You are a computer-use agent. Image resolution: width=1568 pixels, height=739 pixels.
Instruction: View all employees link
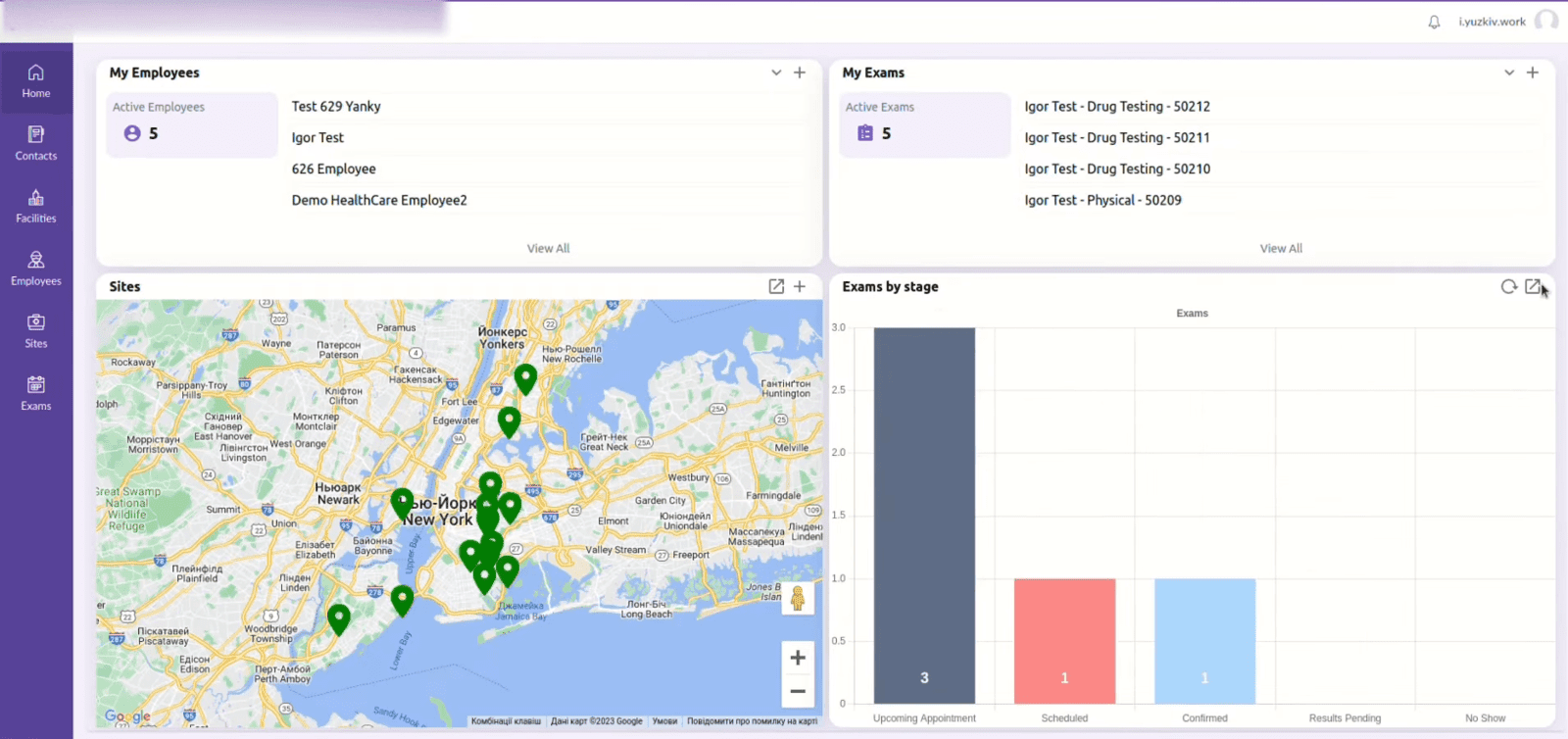click(x=548, y=249)
